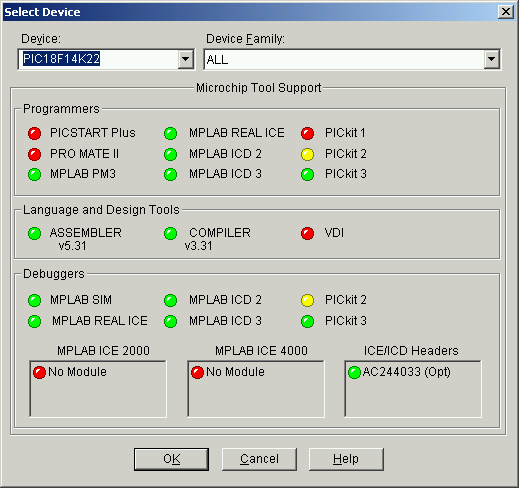
Task: Click the MPLAB ICE 4000 module list box
Action: coord(256,389)
